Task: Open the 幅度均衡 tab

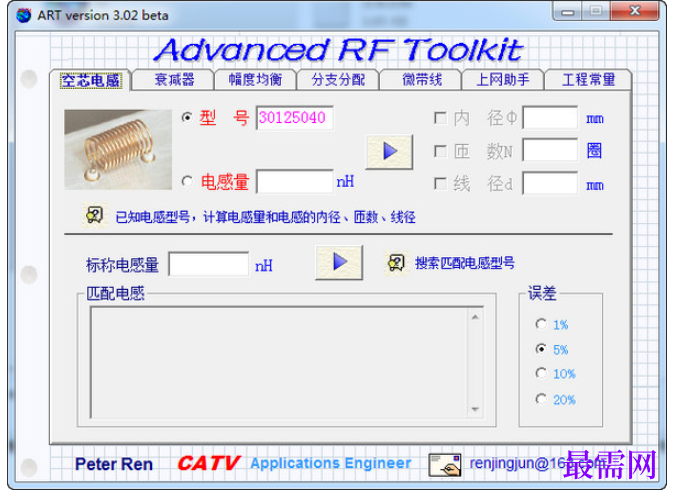Action: click(255, 80)
